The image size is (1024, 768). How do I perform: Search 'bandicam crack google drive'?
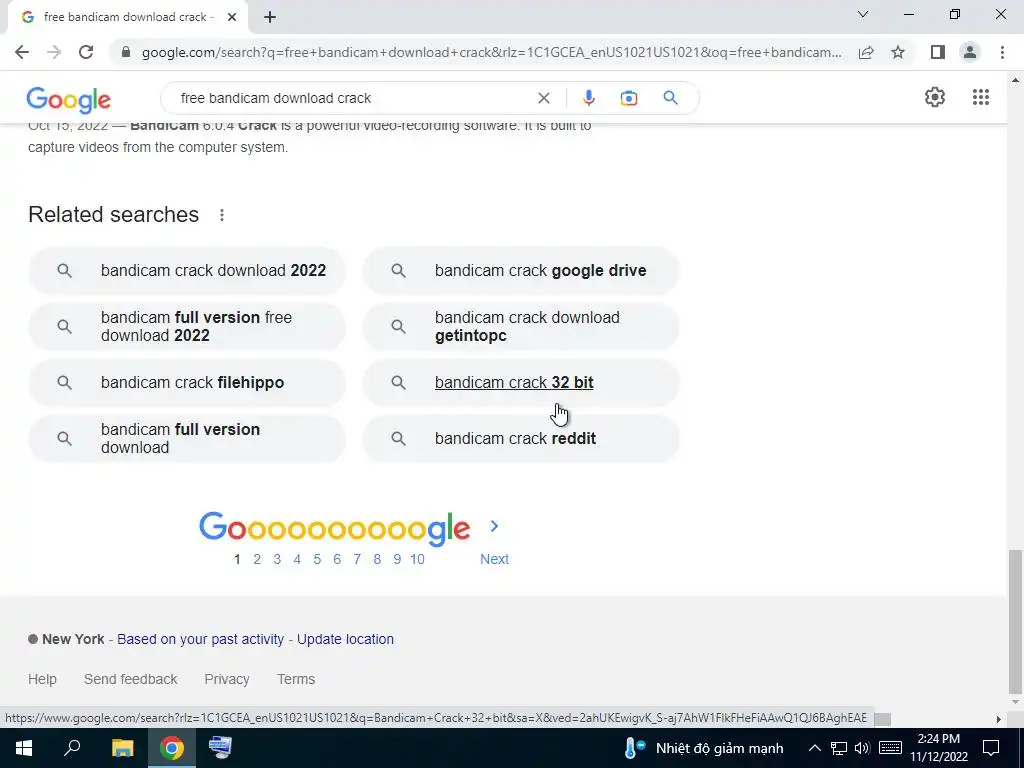521,270
